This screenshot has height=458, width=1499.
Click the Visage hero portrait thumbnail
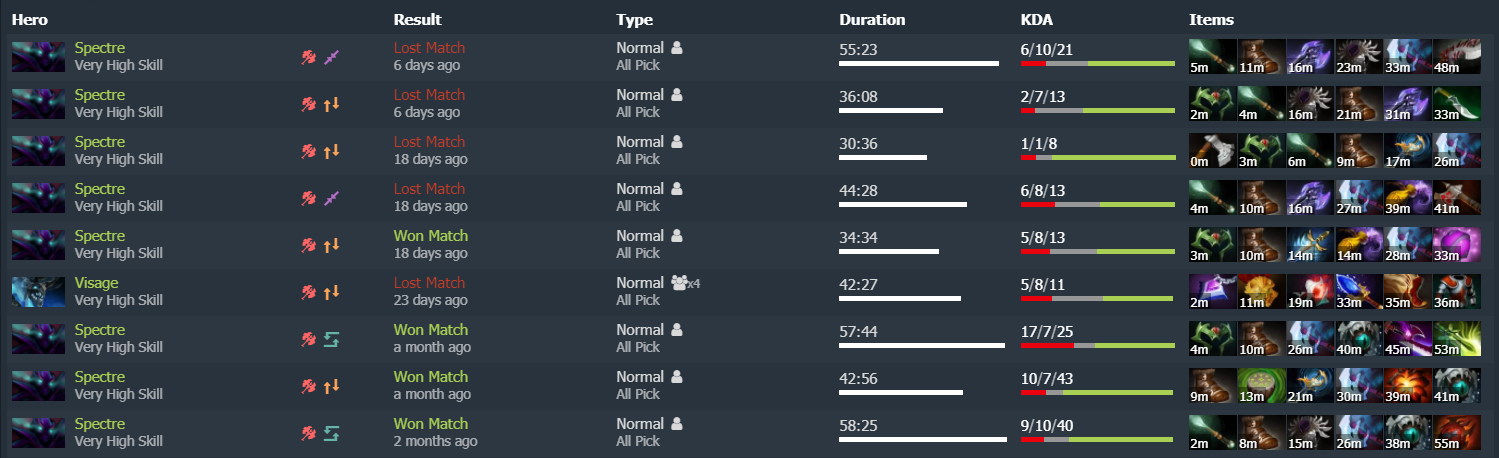(38, 291)
